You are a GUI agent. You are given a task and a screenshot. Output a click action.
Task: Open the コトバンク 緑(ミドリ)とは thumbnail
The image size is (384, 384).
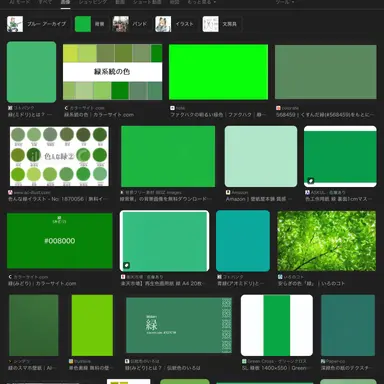[31, 72]
